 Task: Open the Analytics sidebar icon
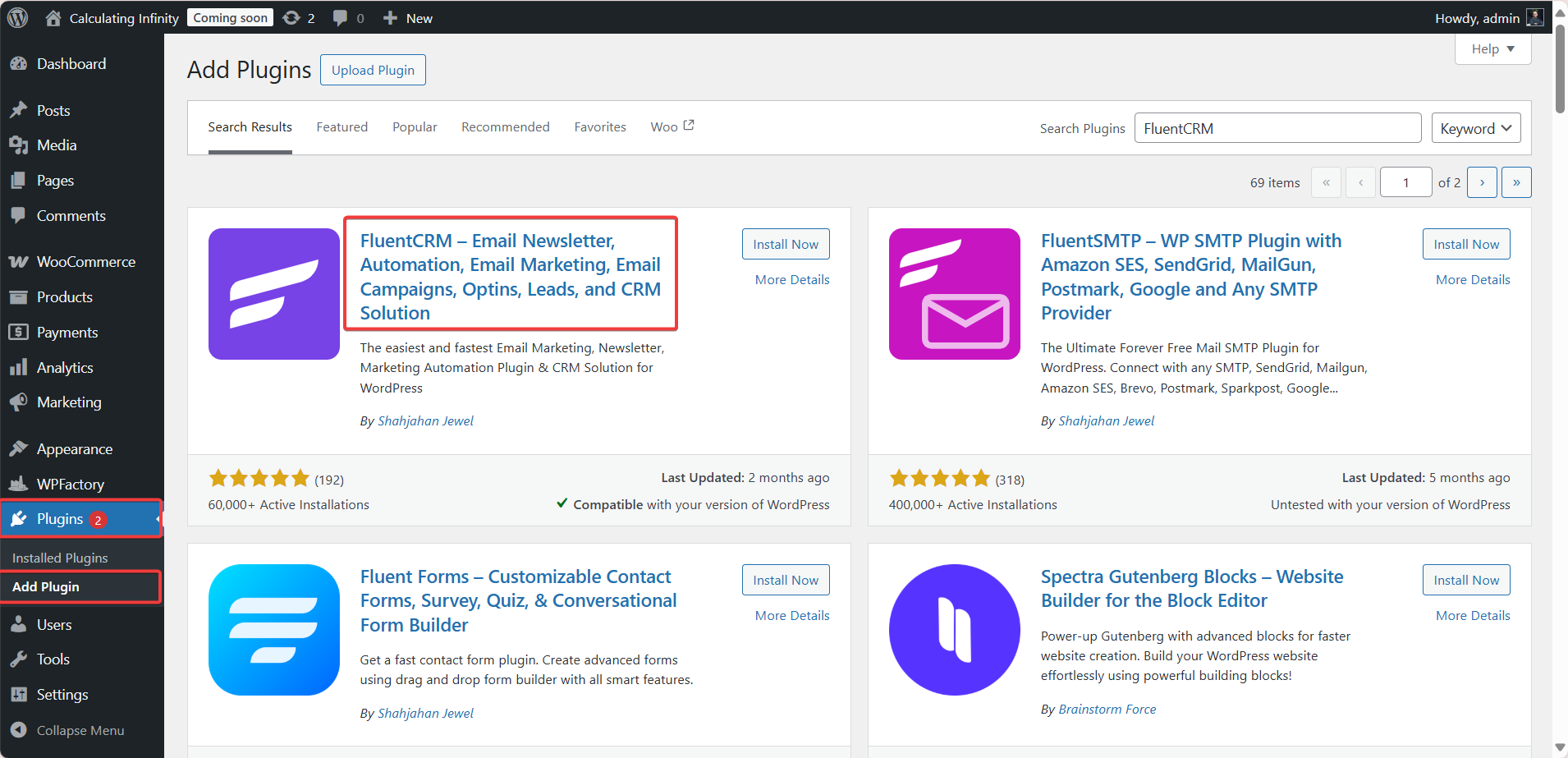20,367
